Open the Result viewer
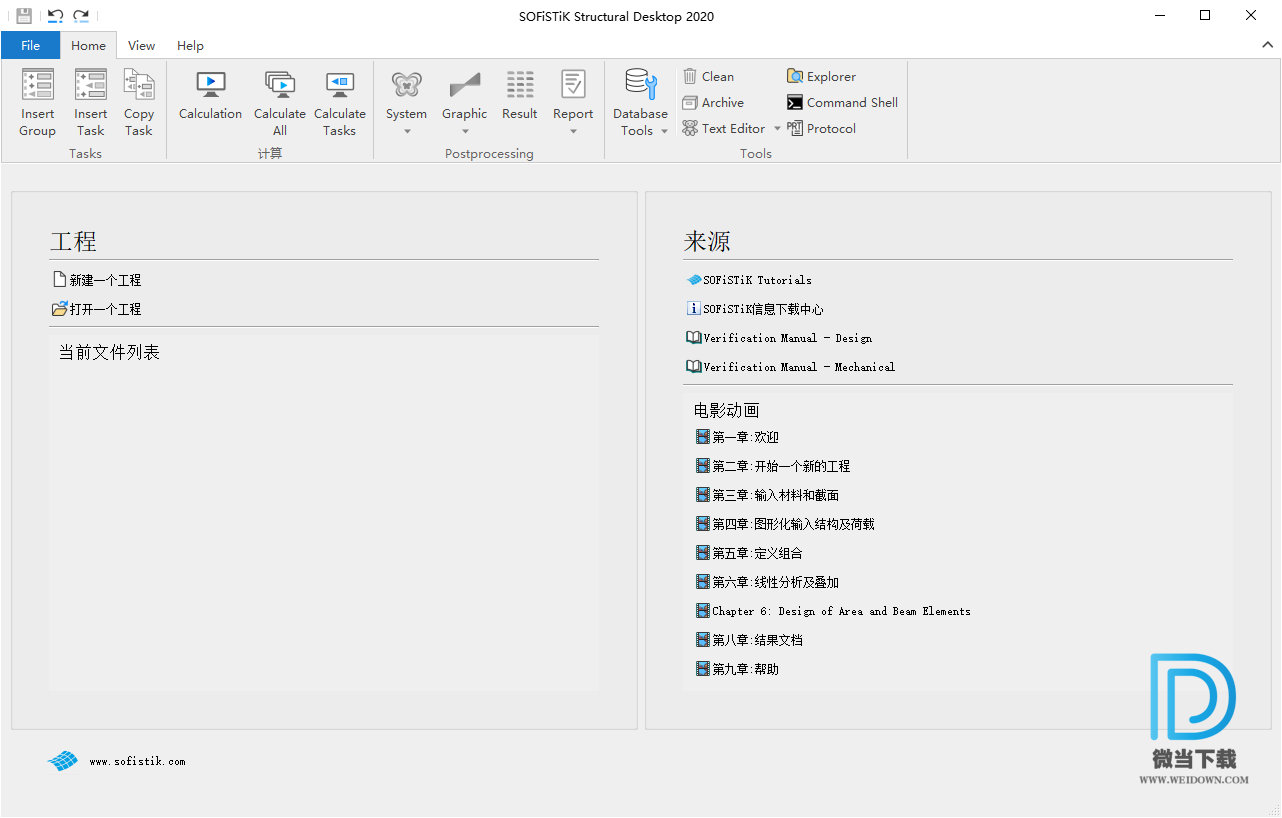Image resolution: width=1282 pixels, height=818 pixels. pos(520,96)
